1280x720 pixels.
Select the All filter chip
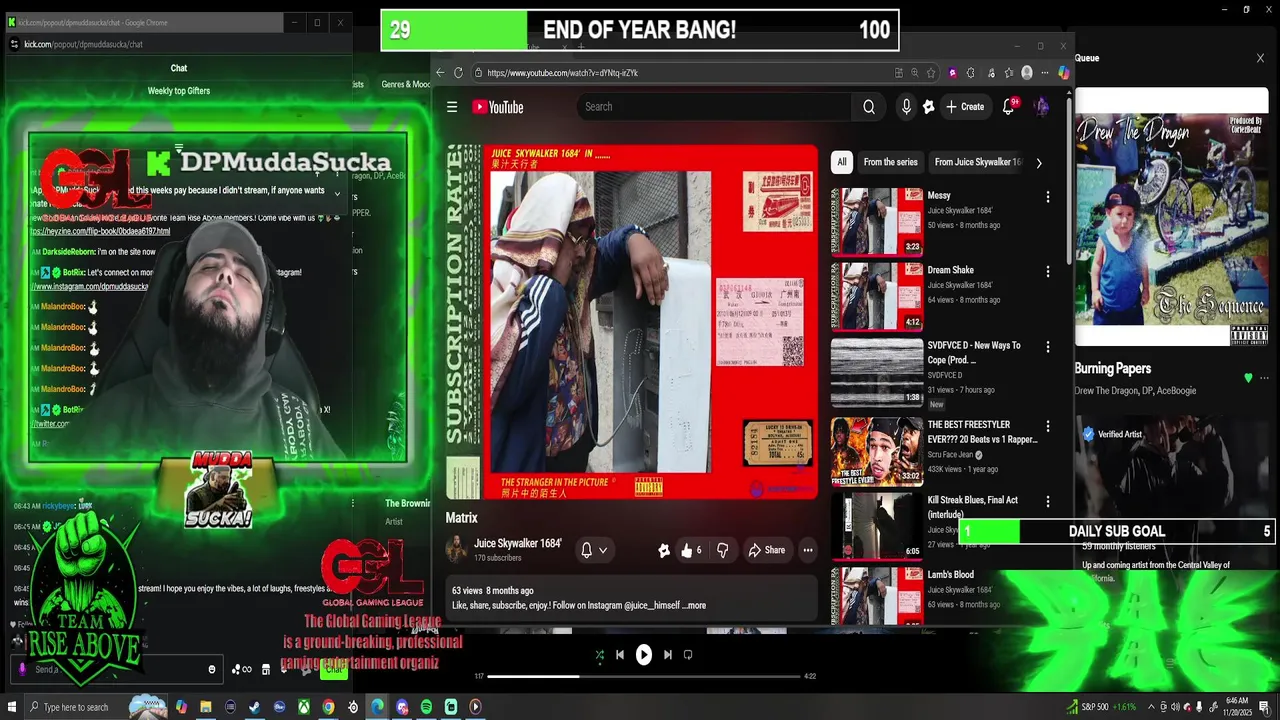click(842, 162)
